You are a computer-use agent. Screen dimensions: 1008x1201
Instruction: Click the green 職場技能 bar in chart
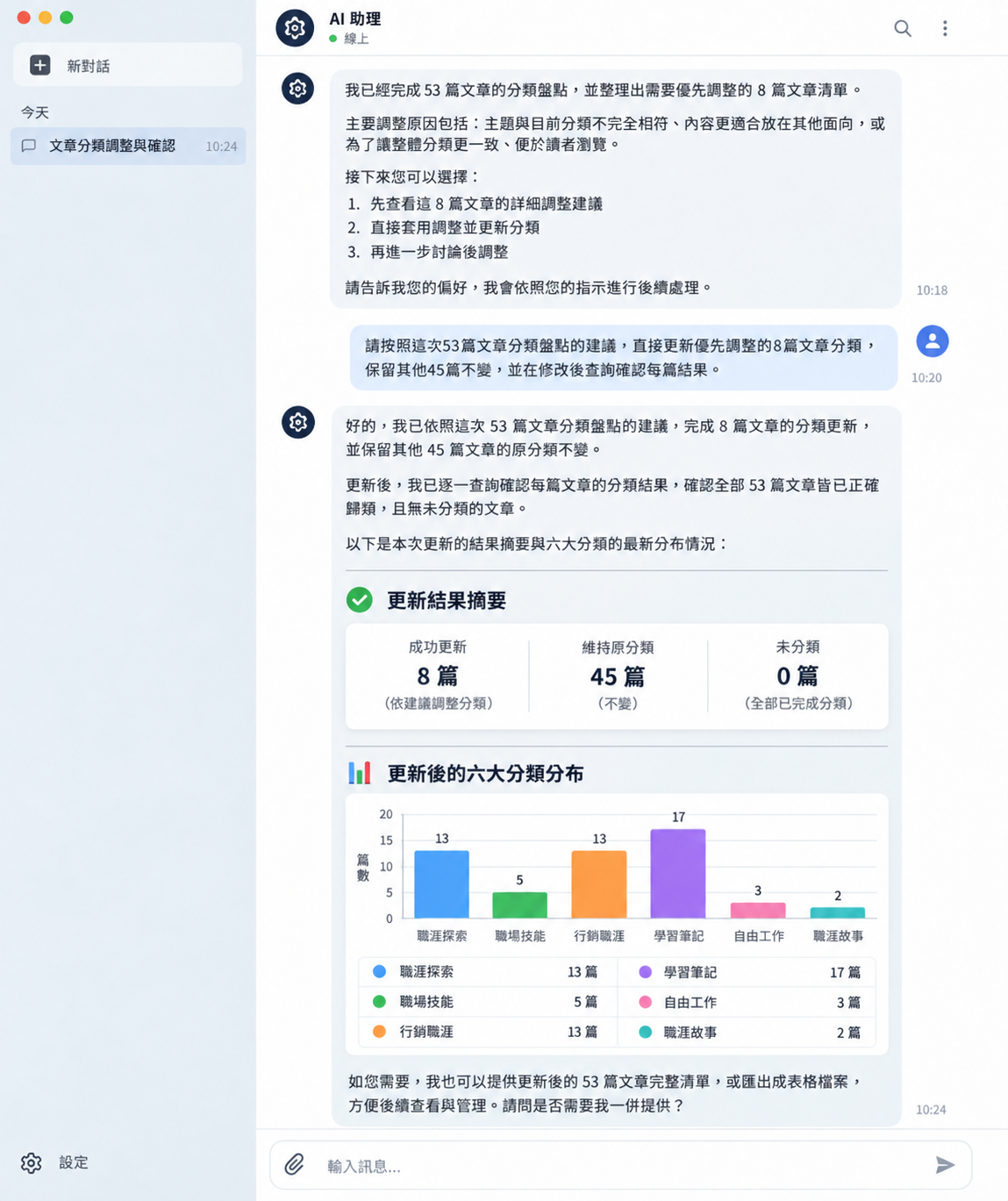point(519,905)
